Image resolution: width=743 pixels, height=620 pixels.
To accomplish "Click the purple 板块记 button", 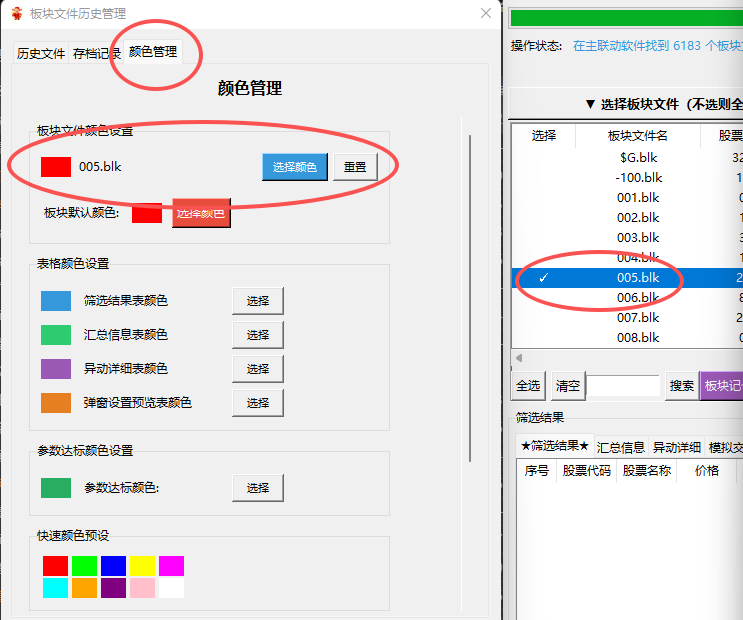I will [722, 386].
